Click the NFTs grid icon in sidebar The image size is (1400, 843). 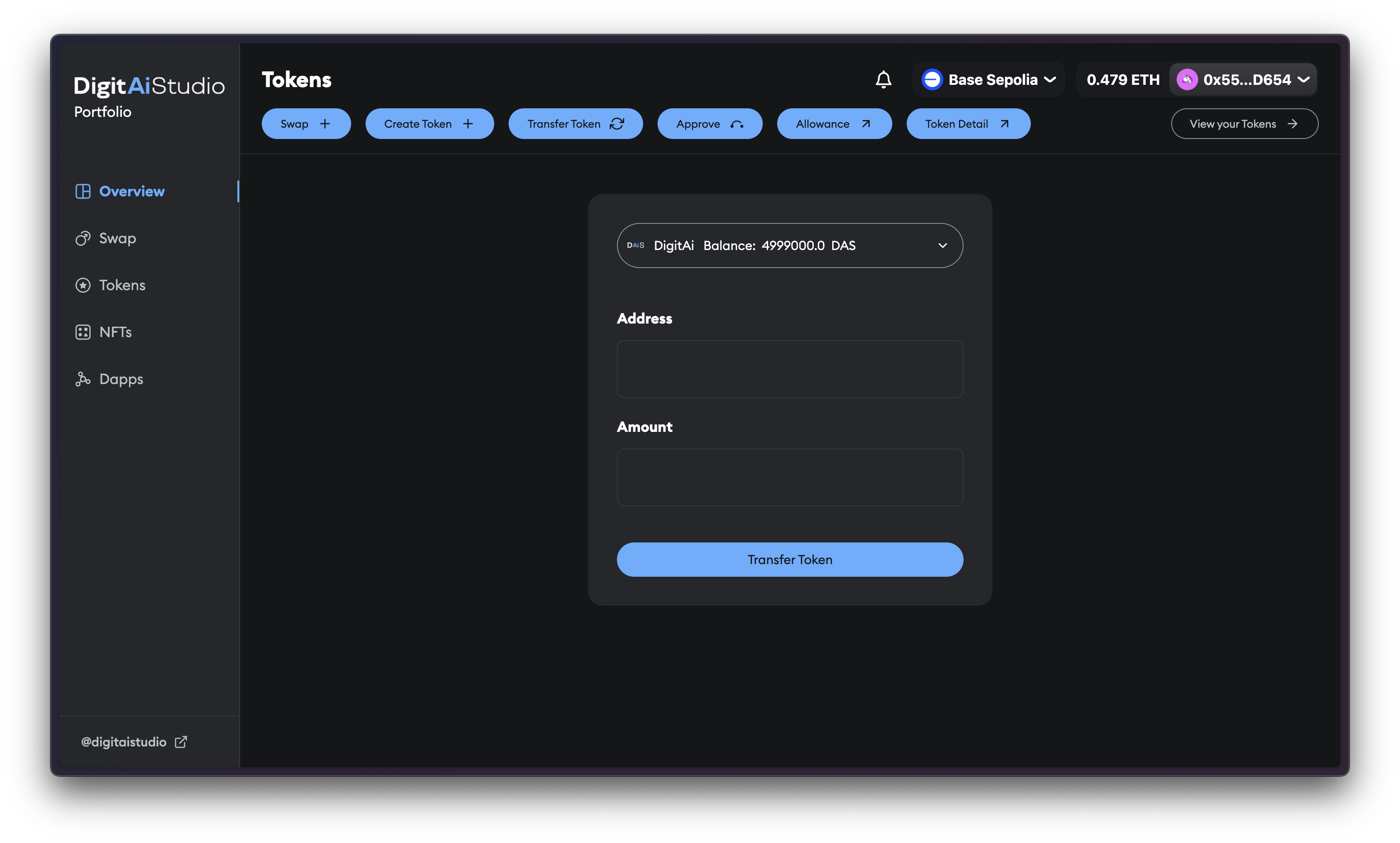pyautogui.click(x=83, y=332)
